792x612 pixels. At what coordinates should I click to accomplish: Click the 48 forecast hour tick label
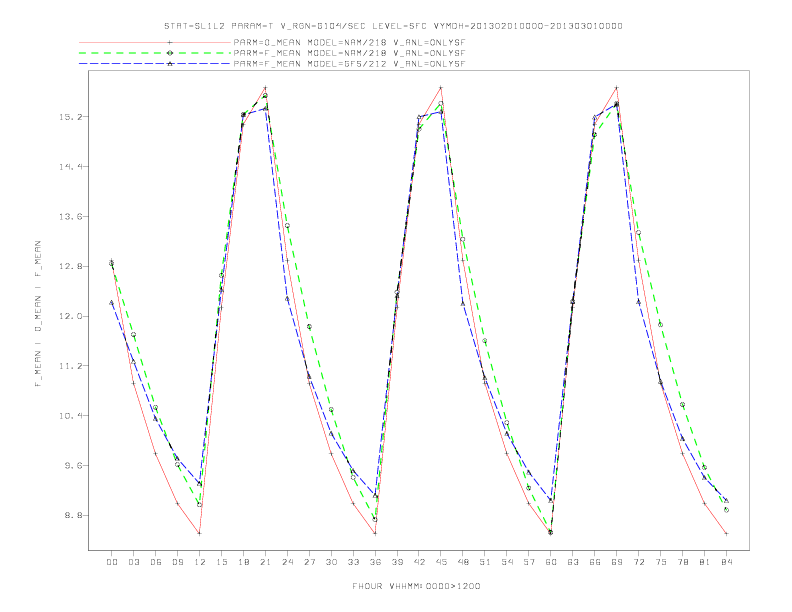tap(463, 562)
